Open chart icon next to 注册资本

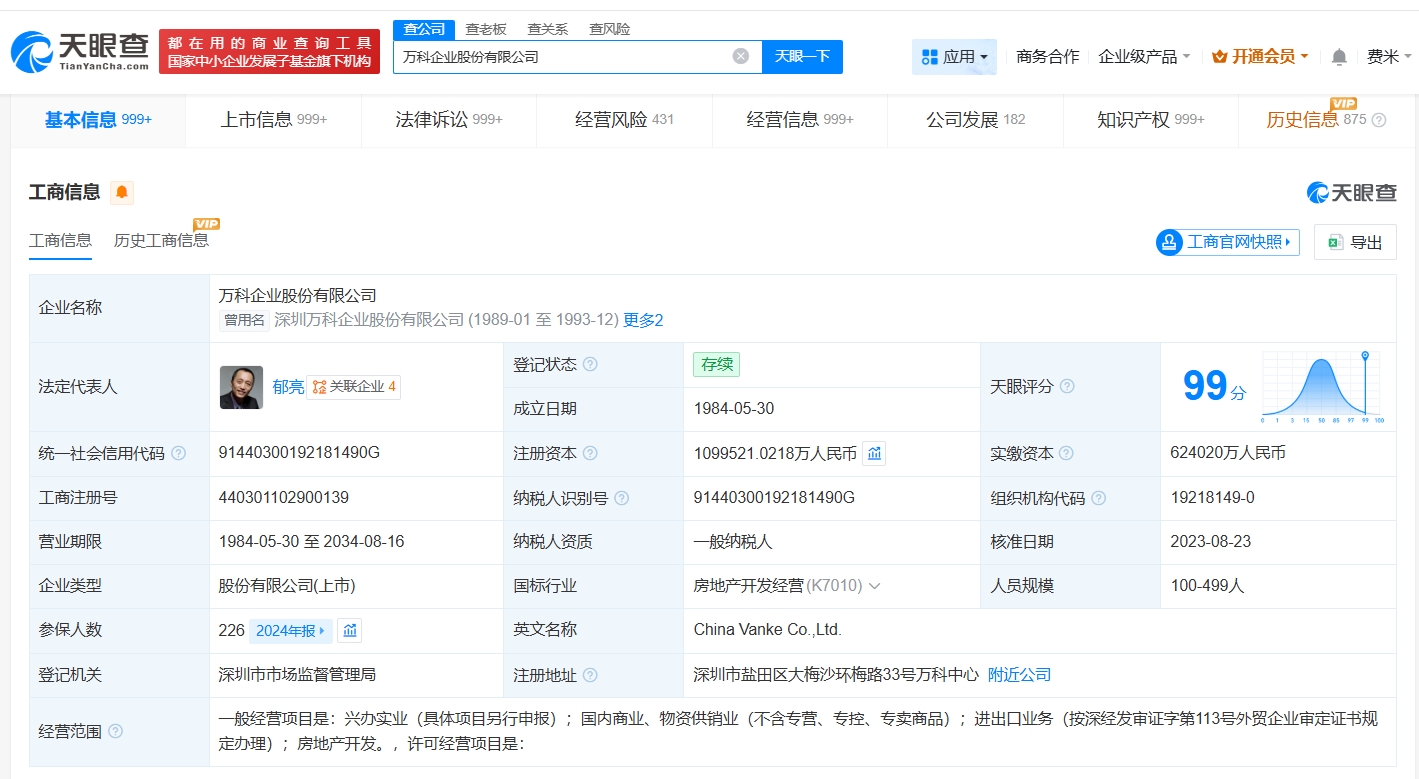click(874, 453)
